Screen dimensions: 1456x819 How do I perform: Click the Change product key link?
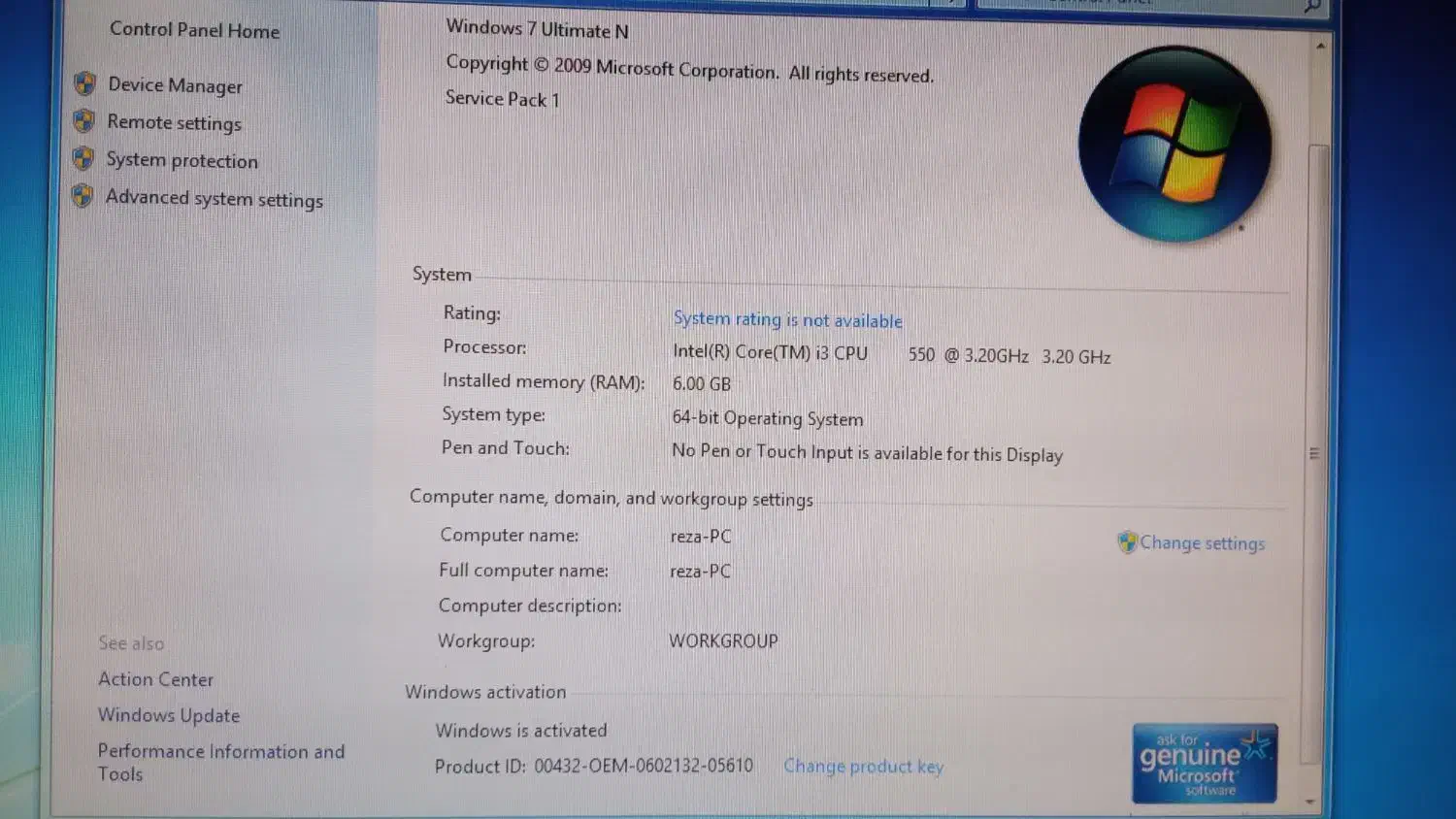click(863, 766)
